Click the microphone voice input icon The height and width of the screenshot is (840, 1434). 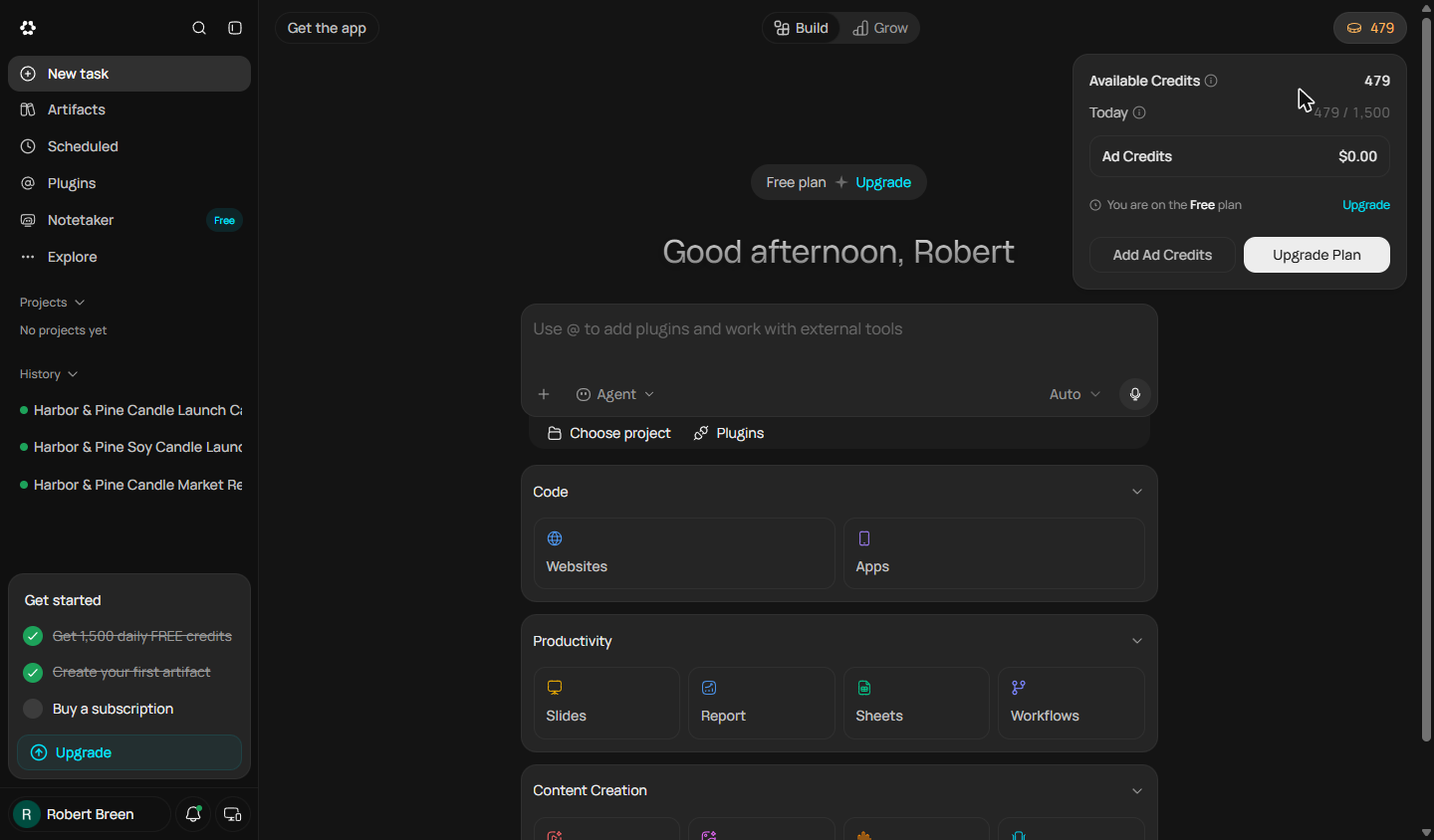click(1134, 394)
